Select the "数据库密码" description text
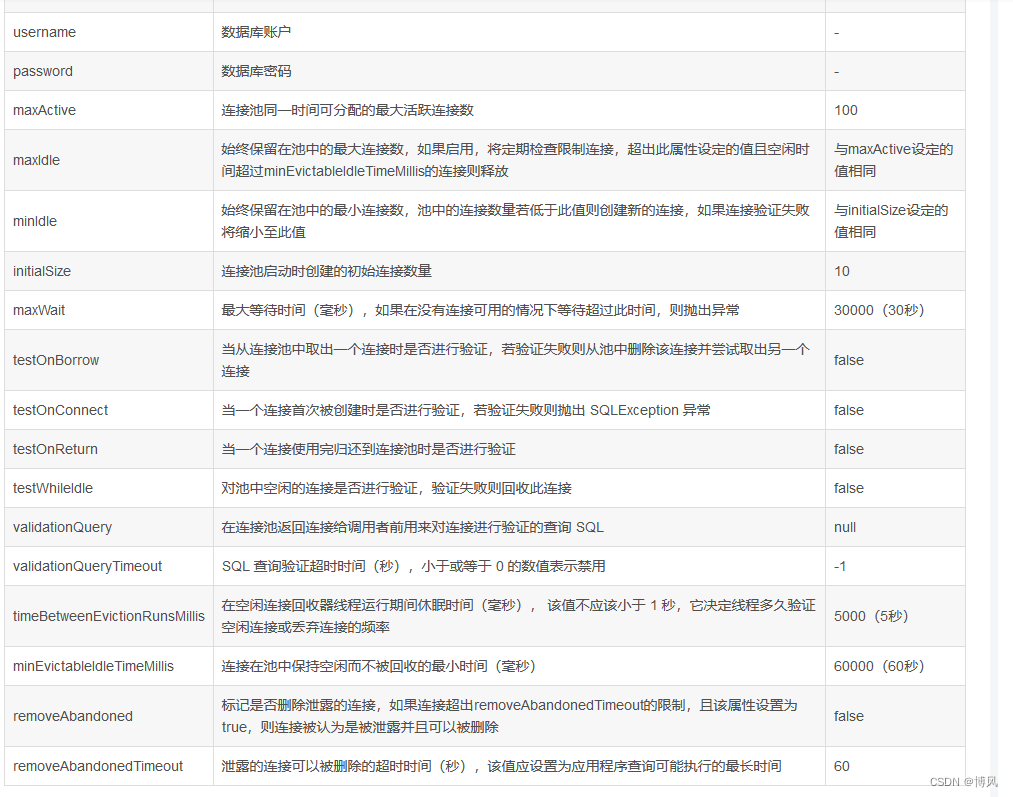Viewport: 1013px width, 797px height. point(256,71)
